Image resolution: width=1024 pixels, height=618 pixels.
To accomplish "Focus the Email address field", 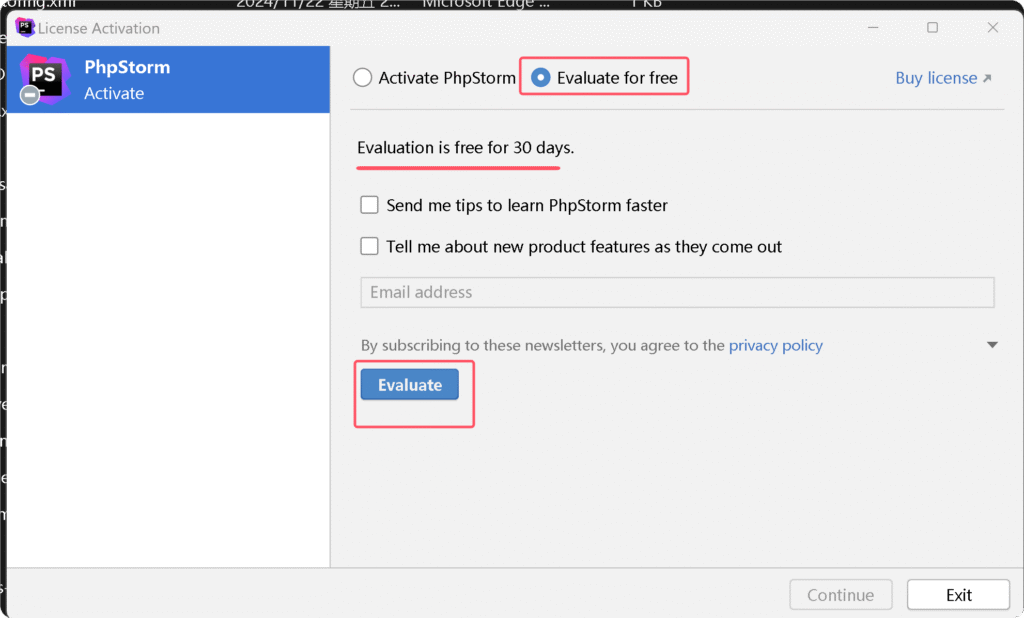I will coord(677,292).
